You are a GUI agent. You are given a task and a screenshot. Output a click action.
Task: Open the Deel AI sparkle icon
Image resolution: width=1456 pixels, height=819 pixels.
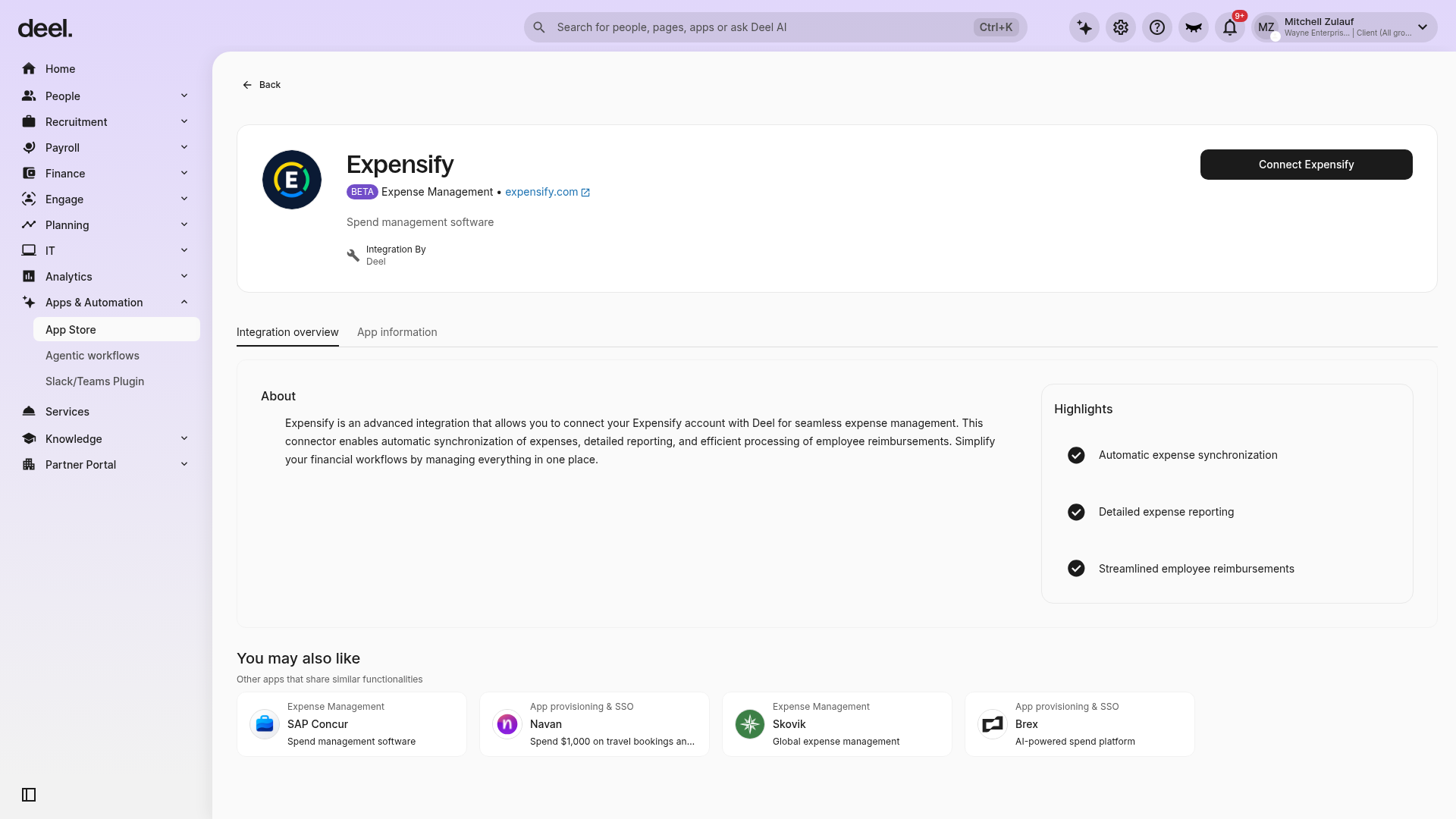[x=1084, y=27]
